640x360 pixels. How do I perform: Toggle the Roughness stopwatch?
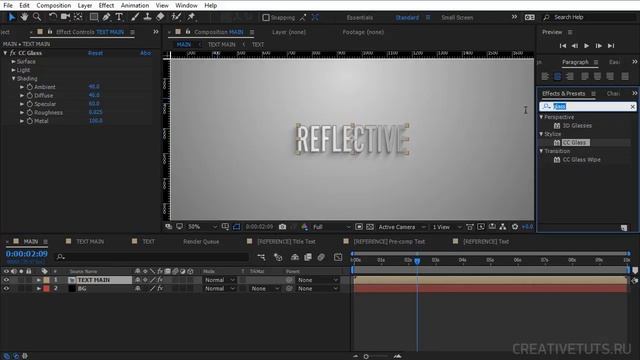pyautogui.click(x=30, y=113)
